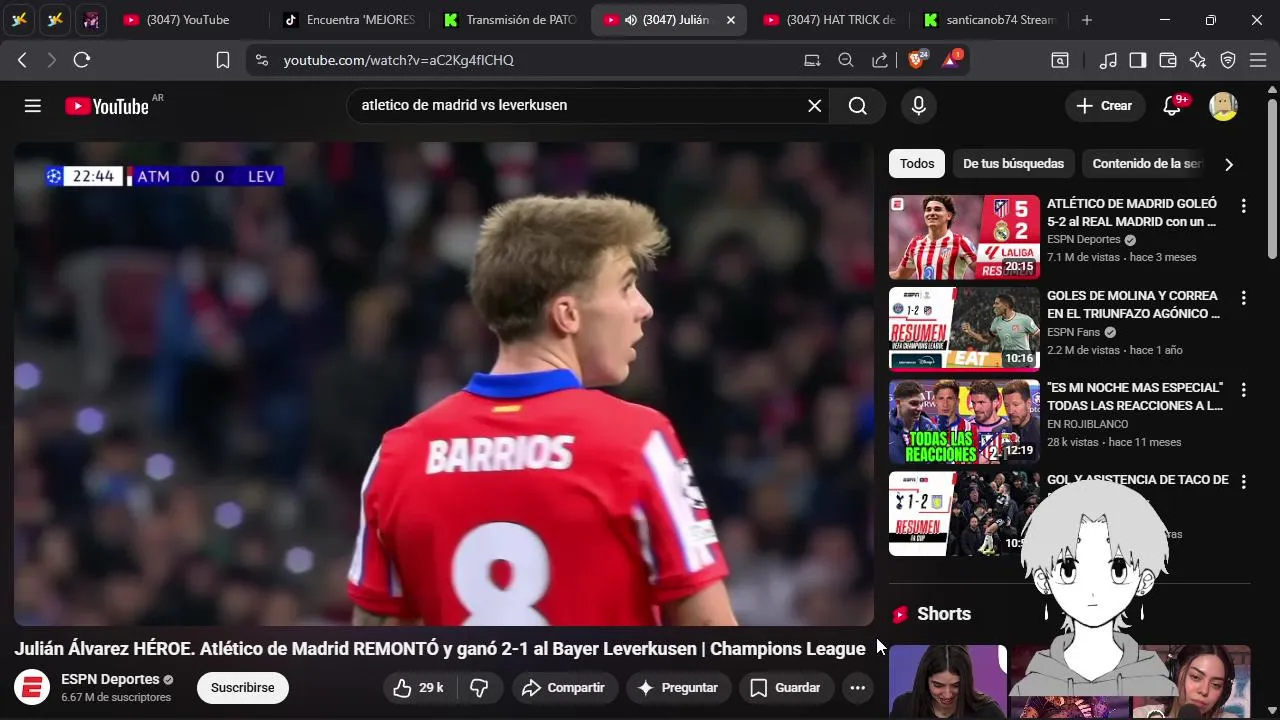The height and width of the screenshot is (720, 1280).
Task: Open the browser hamburger main menu
Action: tap(1258, 60)
